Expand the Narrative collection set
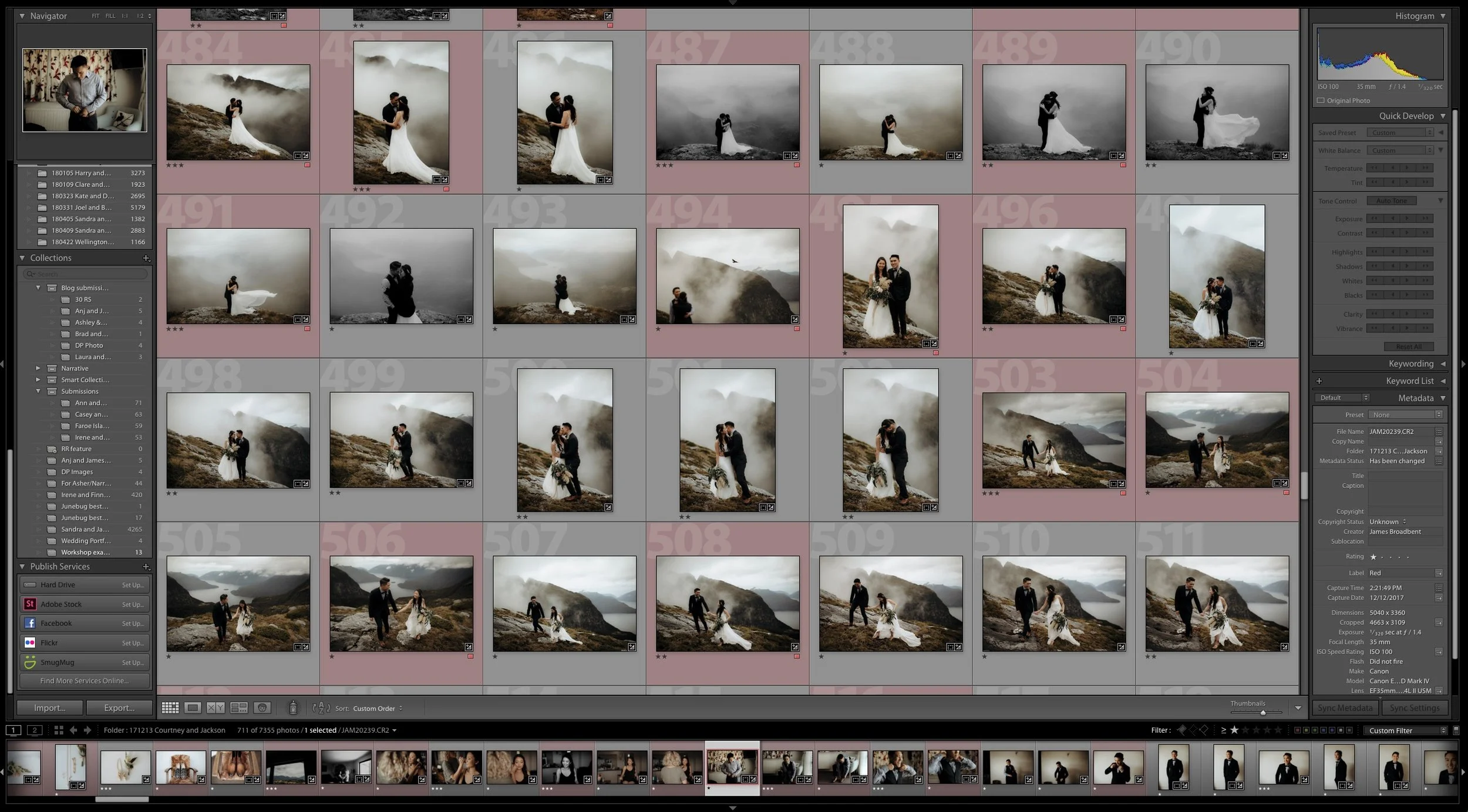The height and width of the screenshot is (812, 1468). click(38, 368)
